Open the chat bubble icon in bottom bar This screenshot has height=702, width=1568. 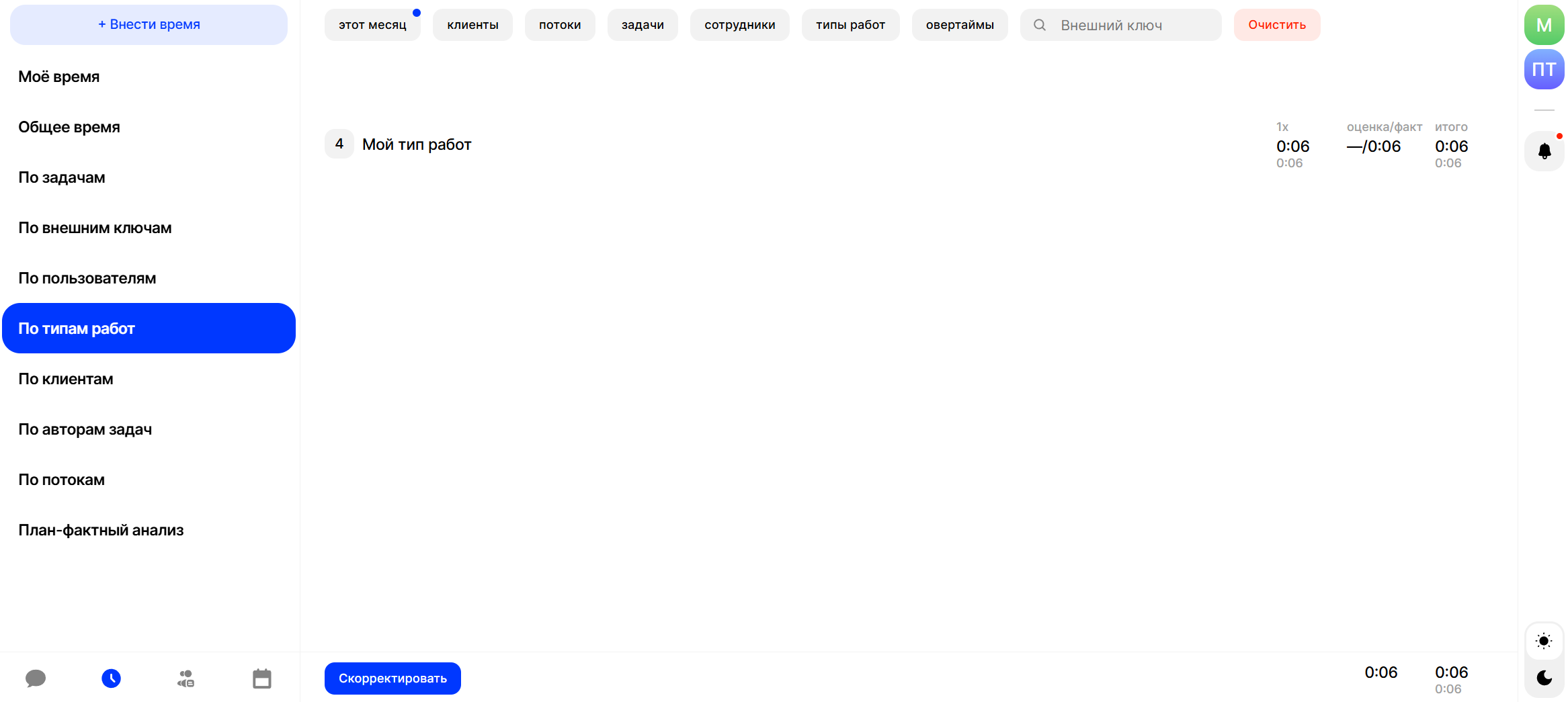(36, 678)
